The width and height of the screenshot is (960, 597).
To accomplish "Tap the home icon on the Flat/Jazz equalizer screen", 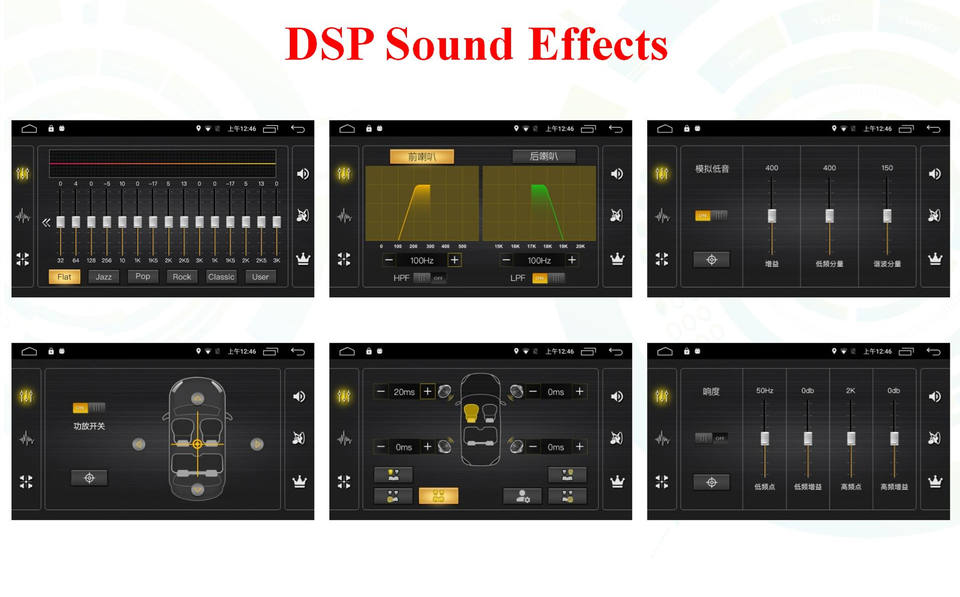I will pos(29,129).
